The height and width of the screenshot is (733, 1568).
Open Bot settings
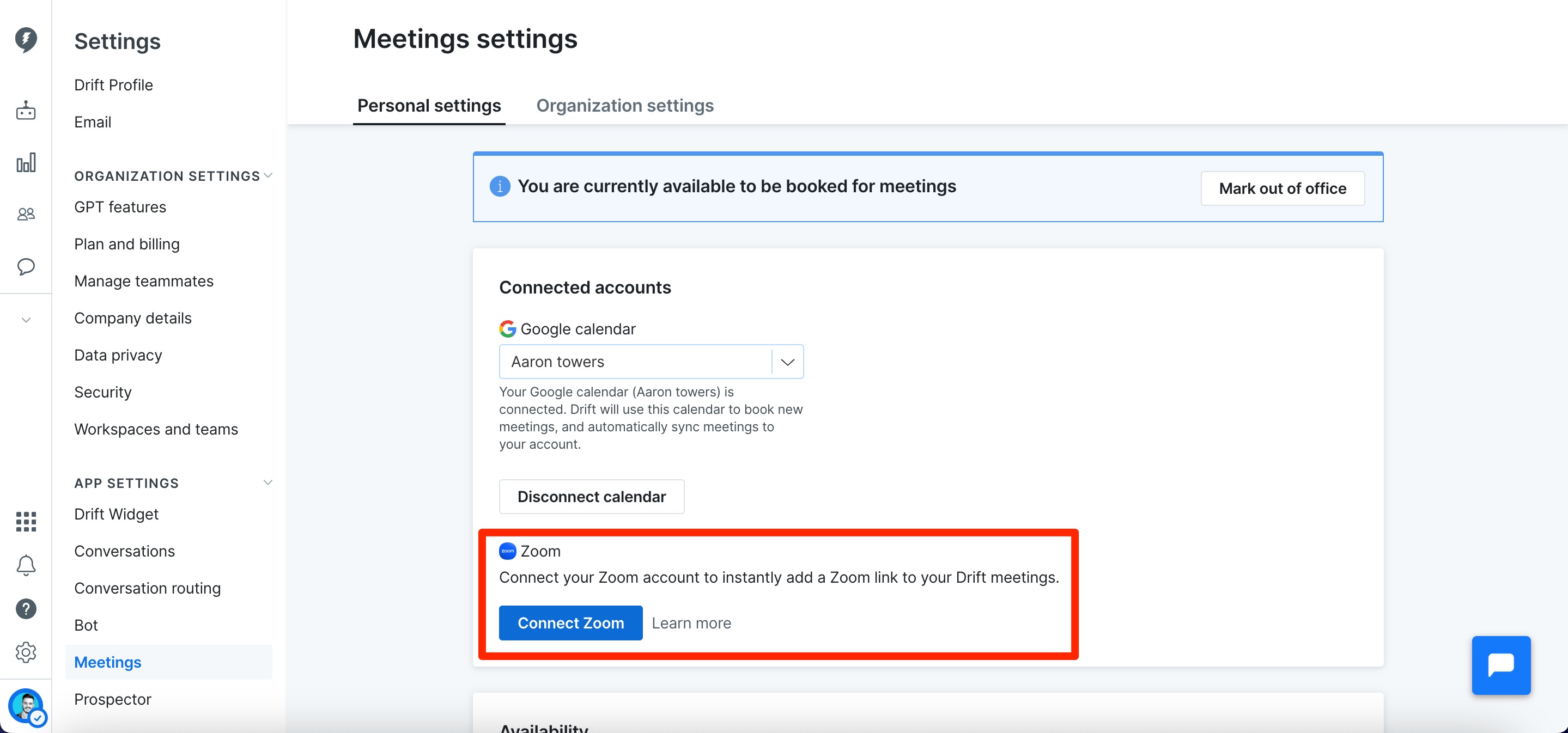pyautogui.click(x=86, y=626)
